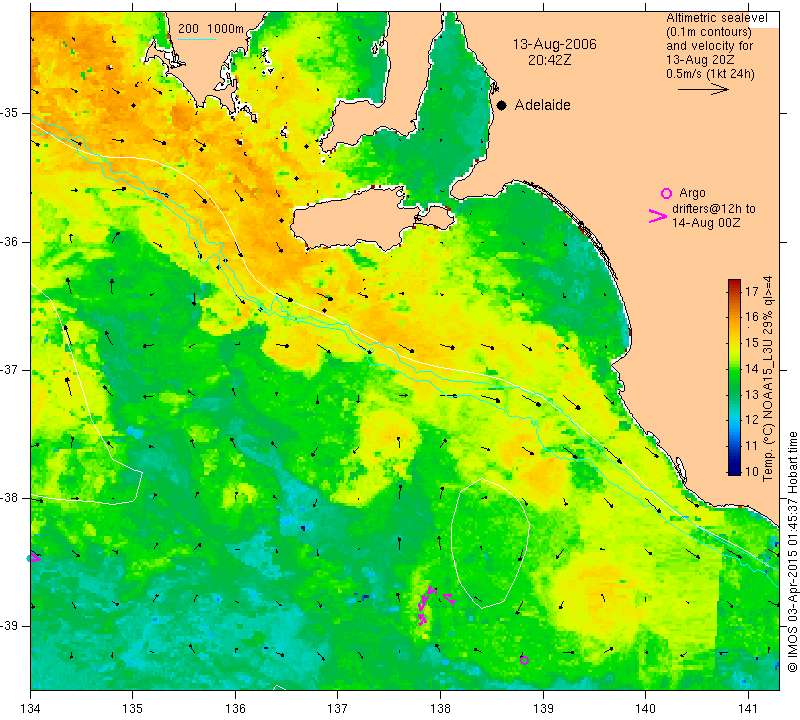Click the '13-Aug 20Z' legend line
Screen dimensions: 800x720
[x=700, y=60]
